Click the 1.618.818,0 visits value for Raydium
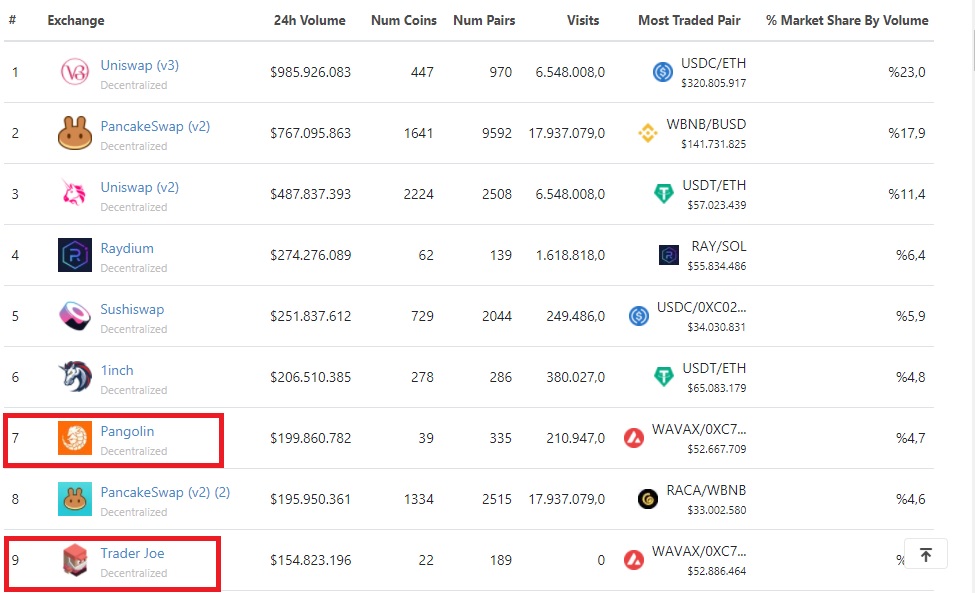This screenshot has width=975, height=593. (570, 255)
